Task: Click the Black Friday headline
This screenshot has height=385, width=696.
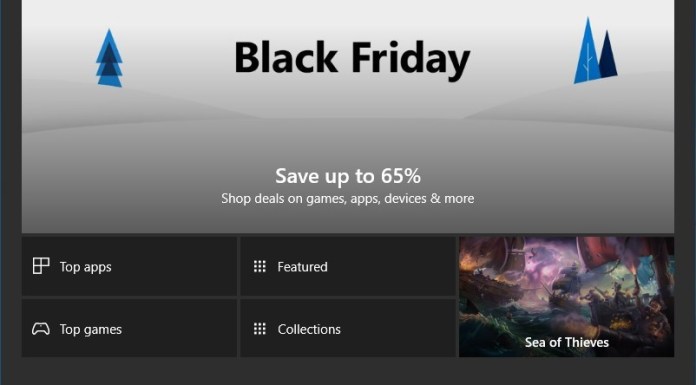Action: tap(352, 58)
